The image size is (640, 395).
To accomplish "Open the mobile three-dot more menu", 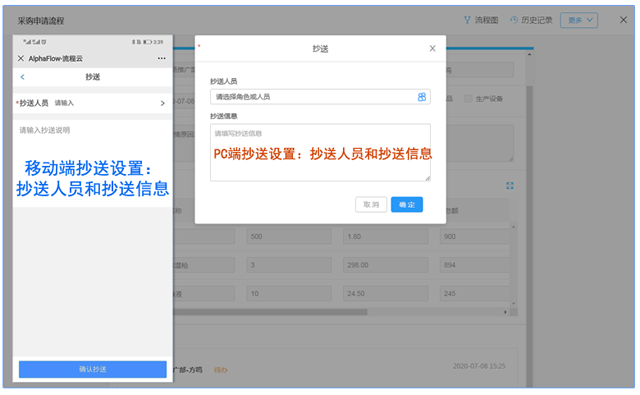I will click(x=162, y=58).
